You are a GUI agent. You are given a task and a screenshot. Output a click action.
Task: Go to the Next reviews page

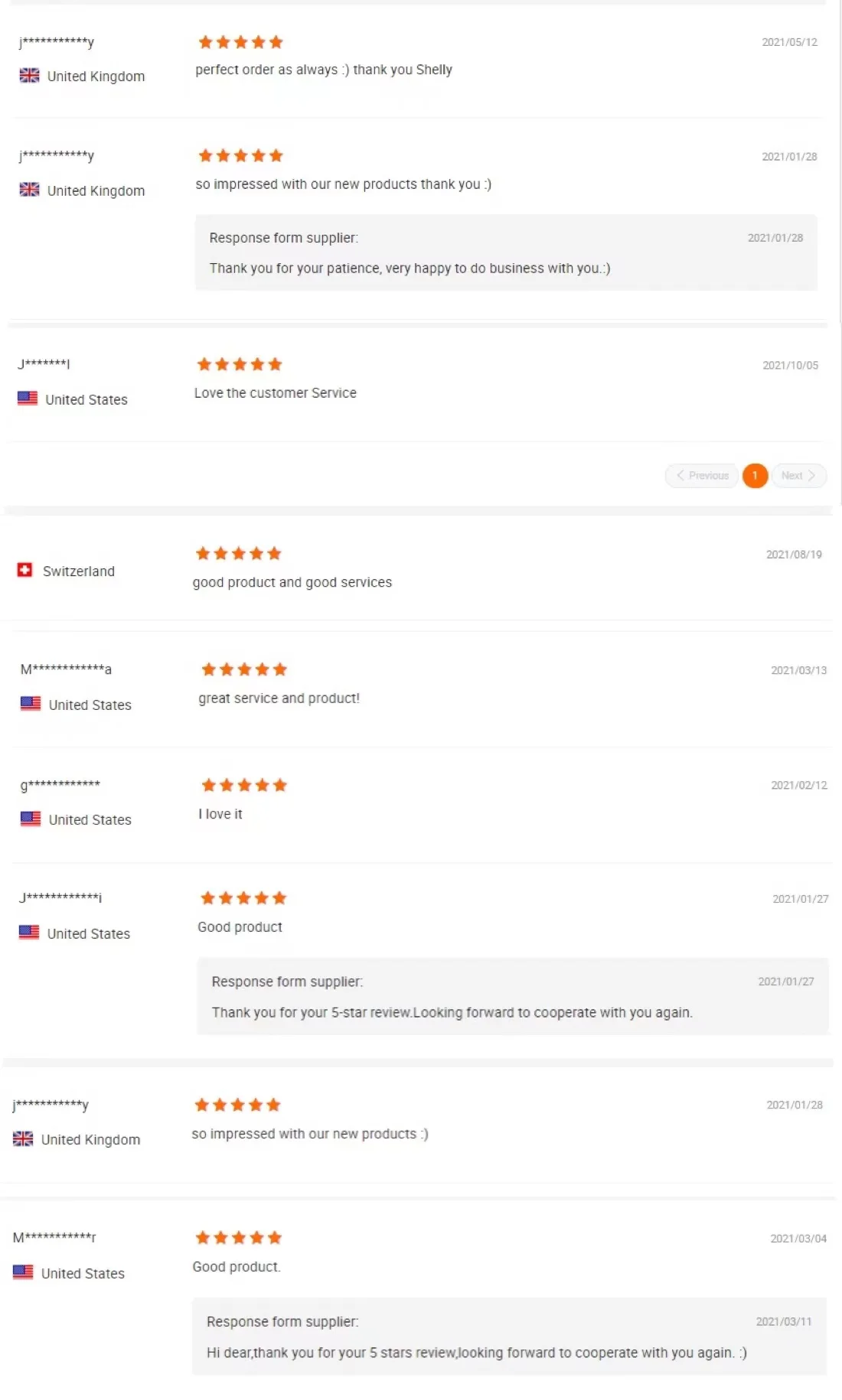pos(798,476)
